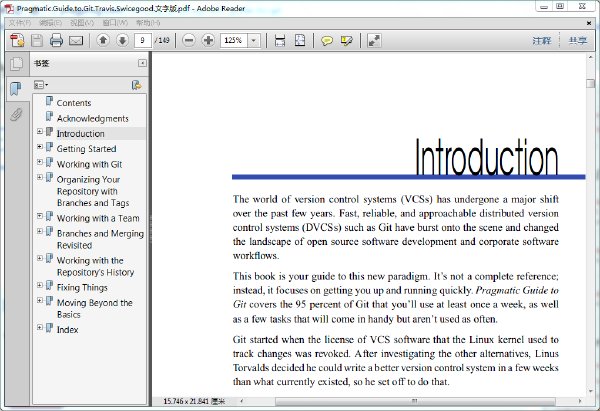This screenshot has width=600, height=411.
Task: Expand the Index bookmark node
Action: [40, 327]
